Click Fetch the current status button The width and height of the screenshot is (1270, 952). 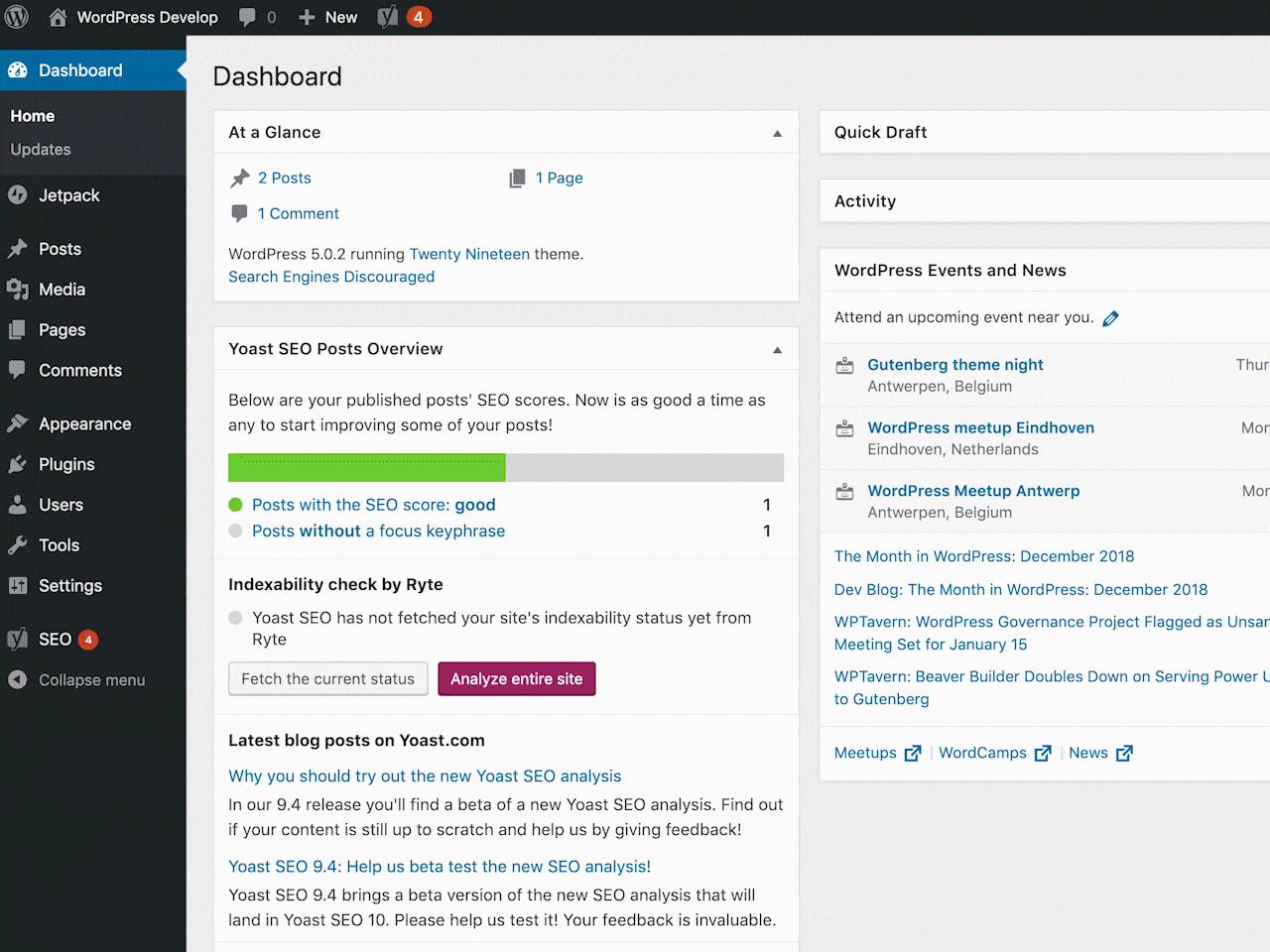point(328,679)
